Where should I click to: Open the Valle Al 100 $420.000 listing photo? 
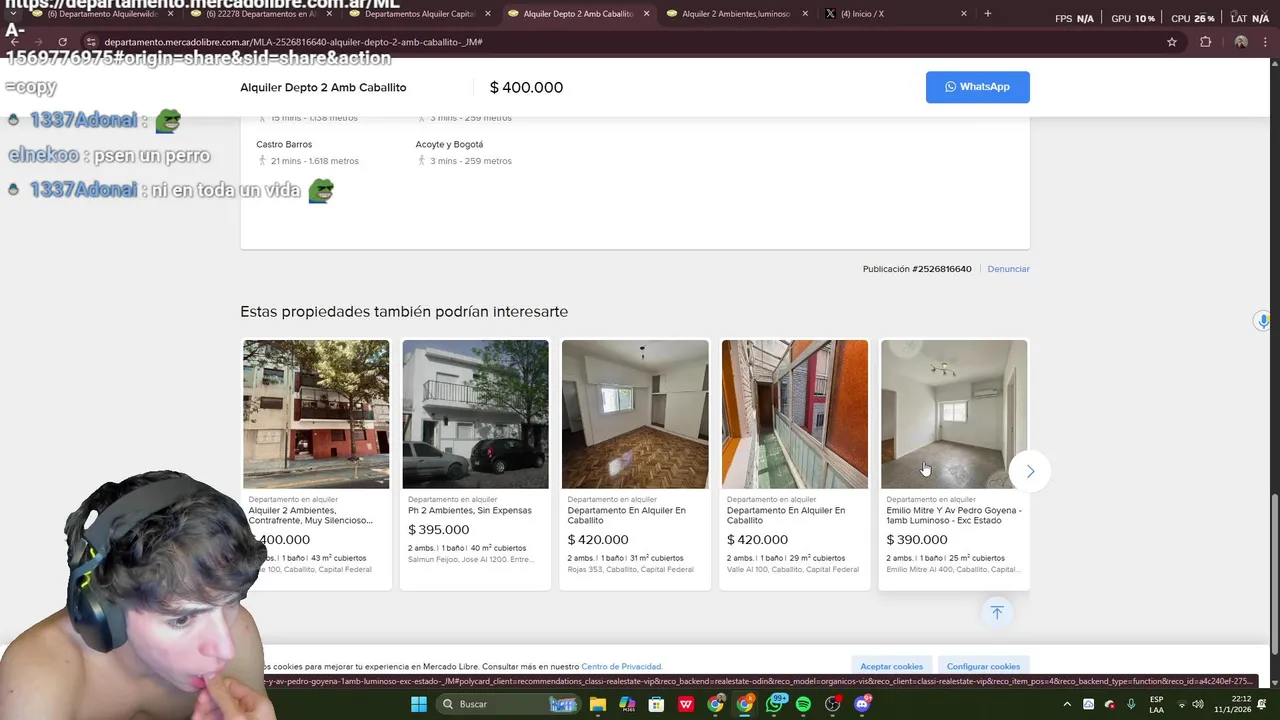[x=795, y=414]
